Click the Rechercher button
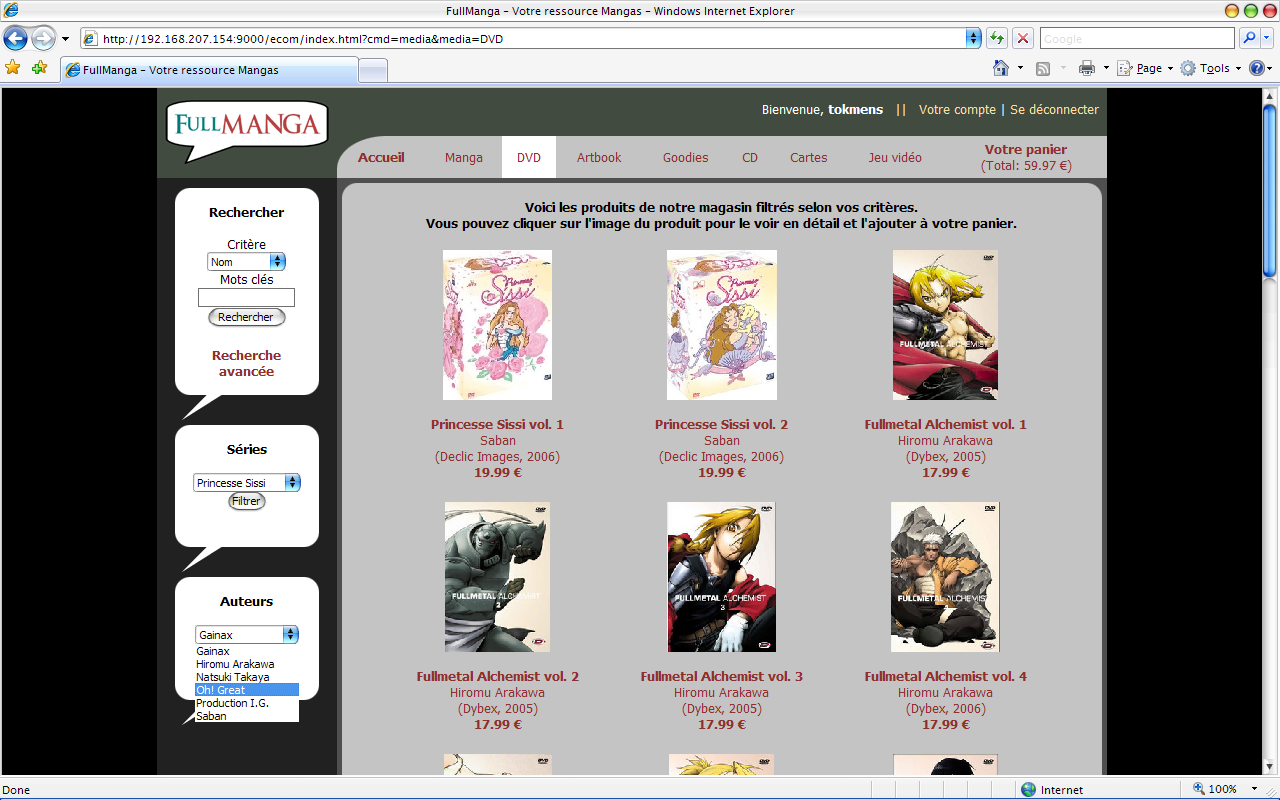This screenshot has width=1280, height=800. click(x=246, y=317)
